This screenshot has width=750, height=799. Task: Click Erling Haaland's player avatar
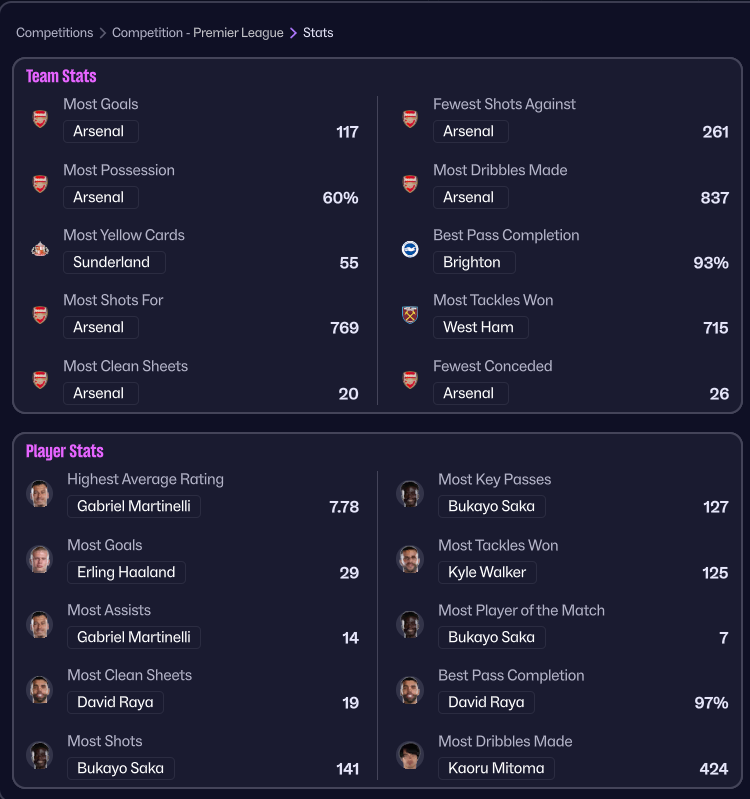point(40,559)
